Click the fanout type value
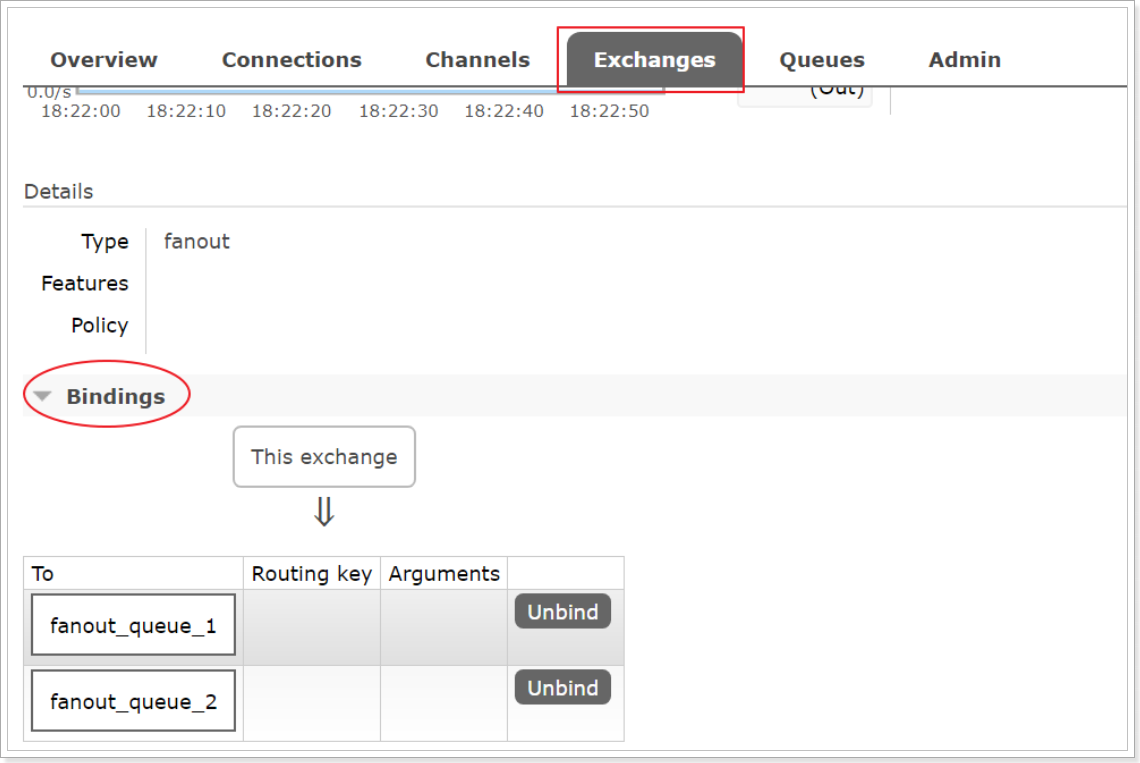This screenshot has height=763, width=1140. click(197, 241)
